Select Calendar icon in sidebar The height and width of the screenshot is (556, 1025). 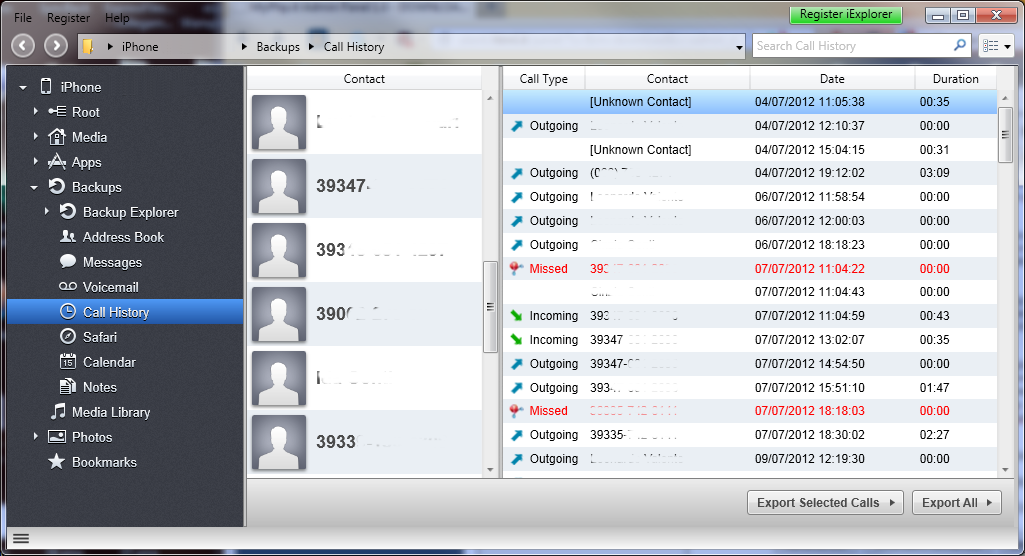(x=68, y=362)
